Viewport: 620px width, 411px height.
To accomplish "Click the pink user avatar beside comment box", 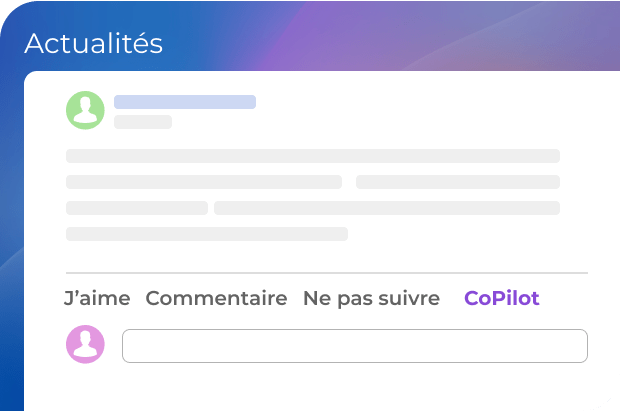I will point(85,345).
